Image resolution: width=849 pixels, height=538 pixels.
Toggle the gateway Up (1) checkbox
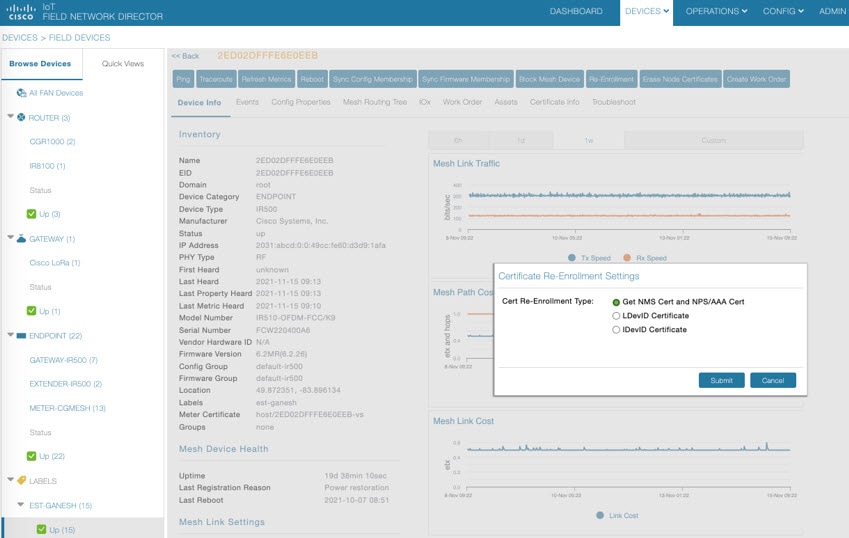tap(31, 311)
